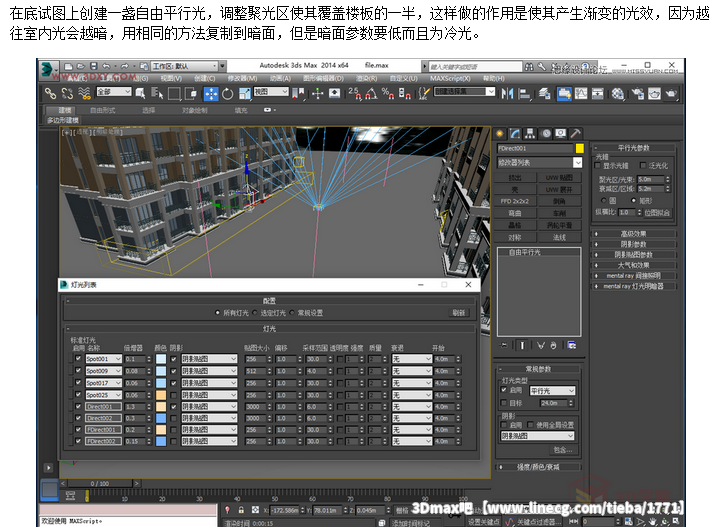Select the 所有灯光 radio button

click(217, 313)
